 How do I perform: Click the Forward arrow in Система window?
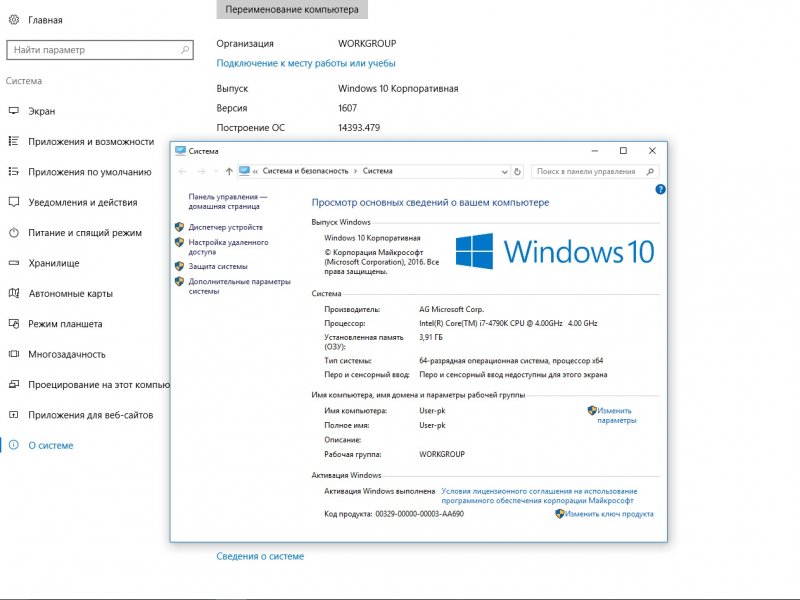coord(202,171)
